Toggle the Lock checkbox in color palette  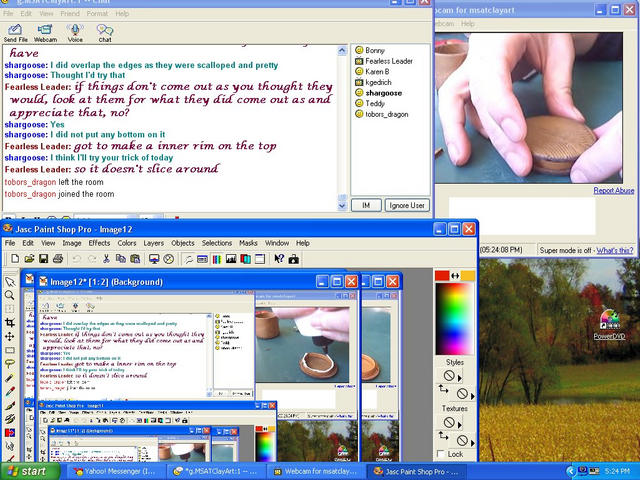(441, 454)
